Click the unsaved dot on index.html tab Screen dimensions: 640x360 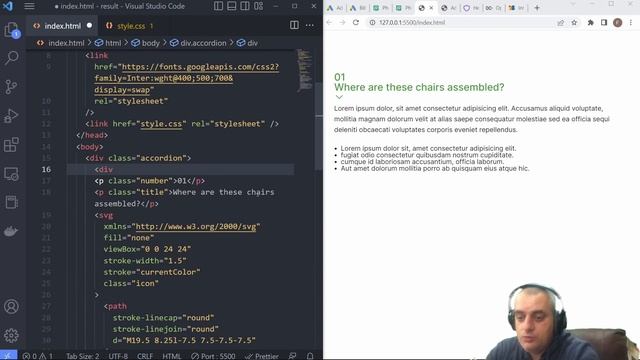[x=89, y=25]
